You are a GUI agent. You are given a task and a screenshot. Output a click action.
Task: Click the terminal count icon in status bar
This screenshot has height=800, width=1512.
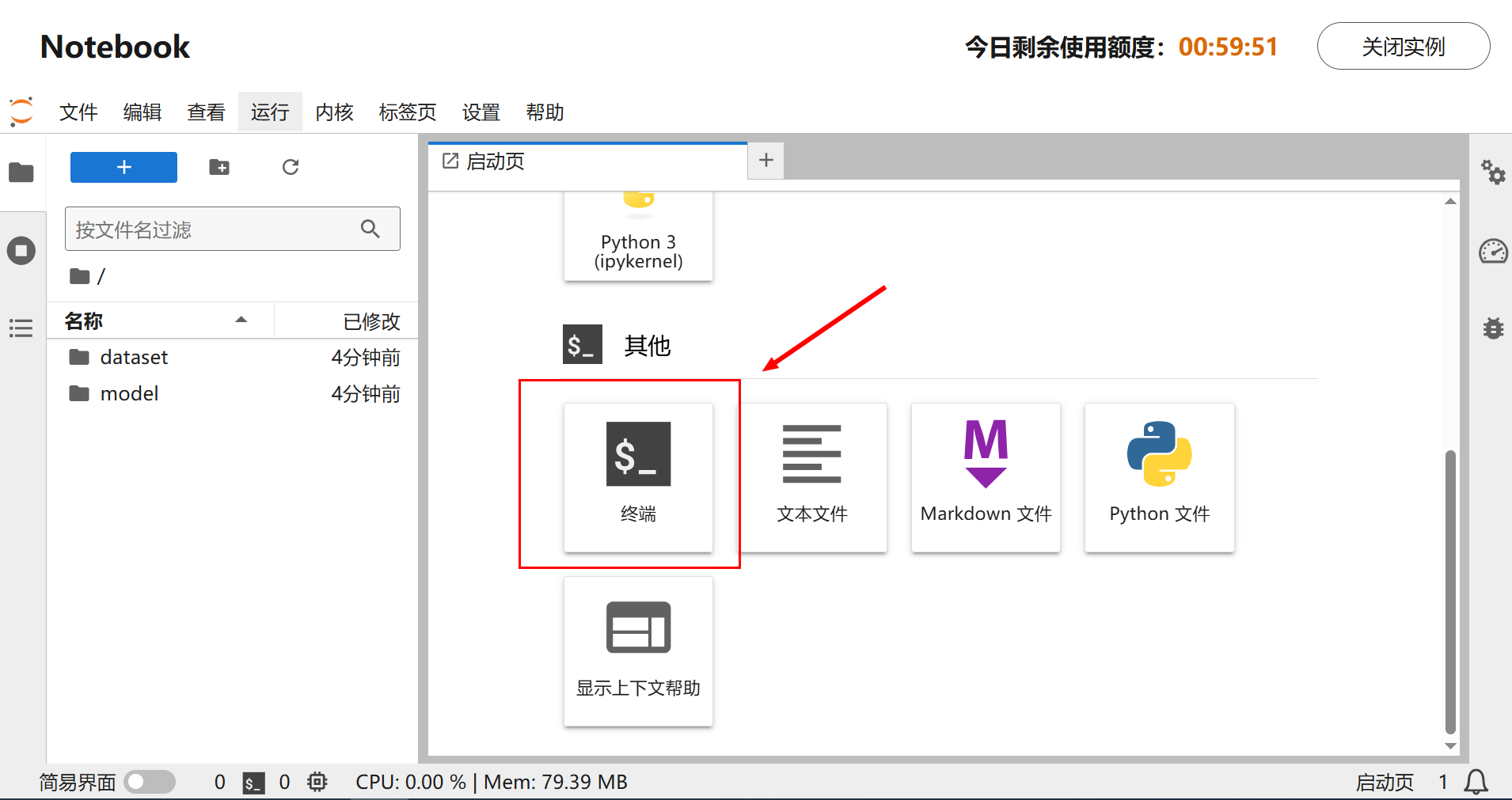[x=253, y=783]
